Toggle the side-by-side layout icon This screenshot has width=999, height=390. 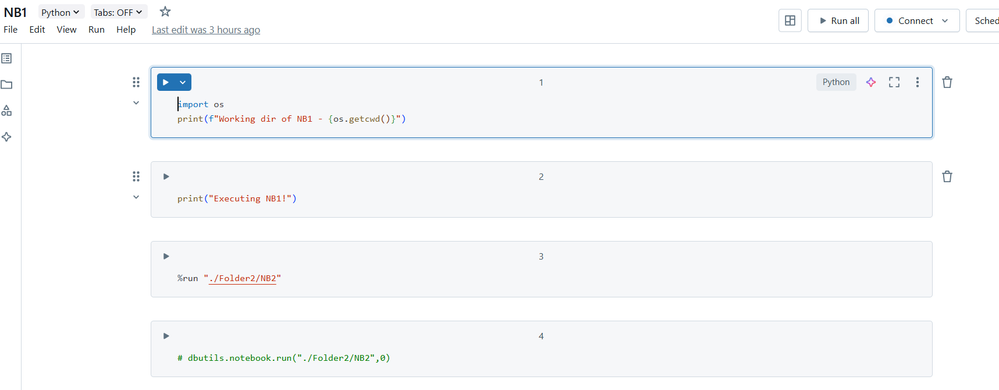(790, 20)
